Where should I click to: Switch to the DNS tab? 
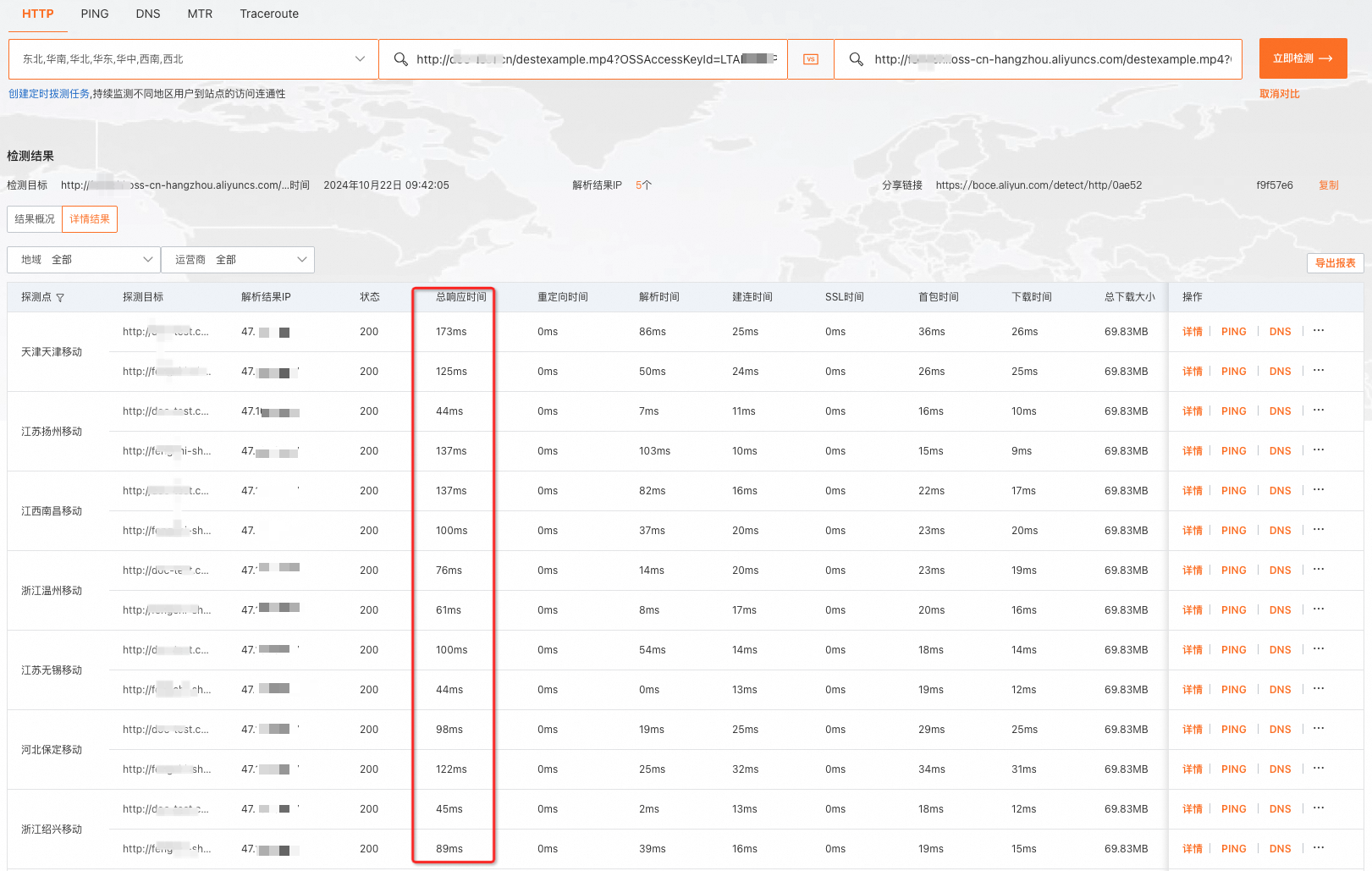pos(148,14)
